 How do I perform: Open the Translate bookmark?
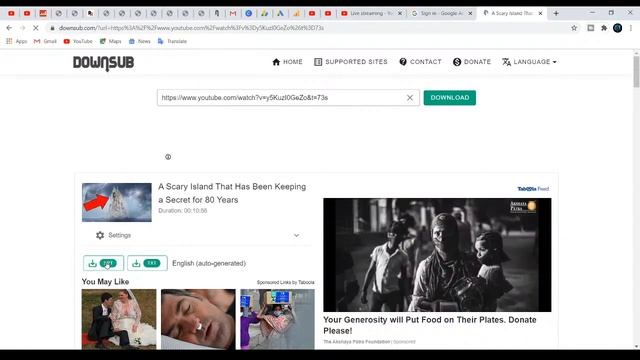pos(172,41)
